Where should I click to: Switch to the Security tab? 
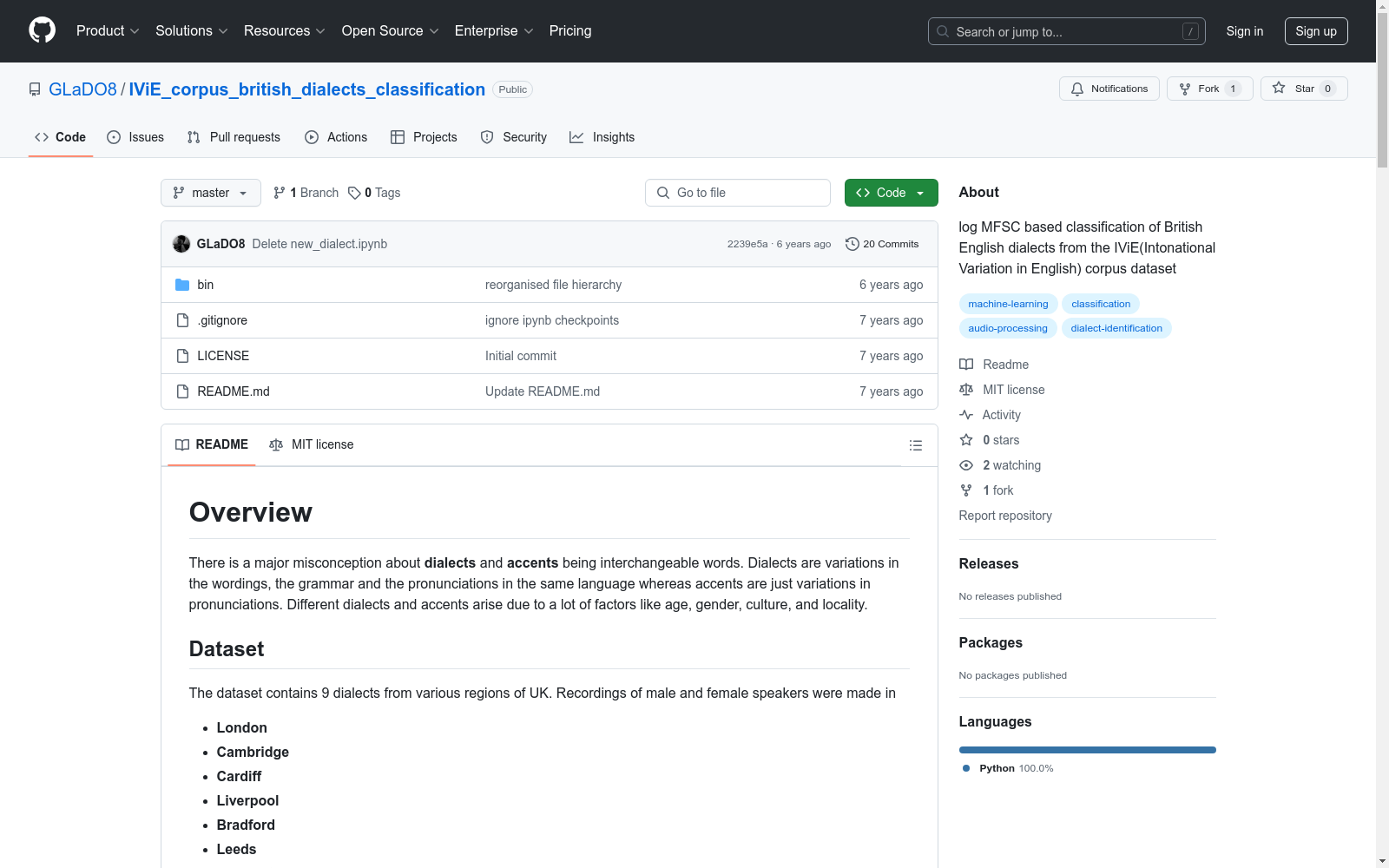[x=514, y=137]
